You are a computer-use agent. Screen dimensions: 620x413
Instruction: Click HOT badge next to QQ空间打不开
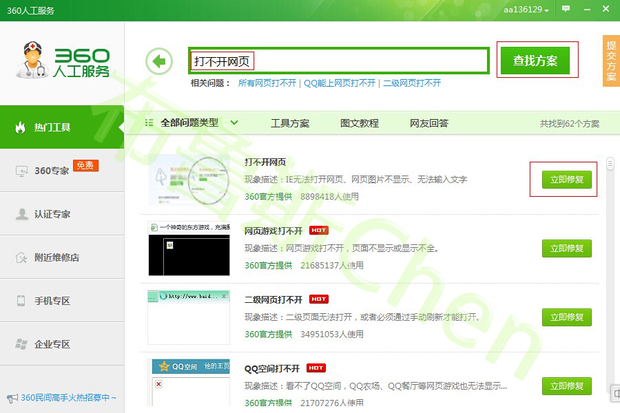[x=316, y=368]
